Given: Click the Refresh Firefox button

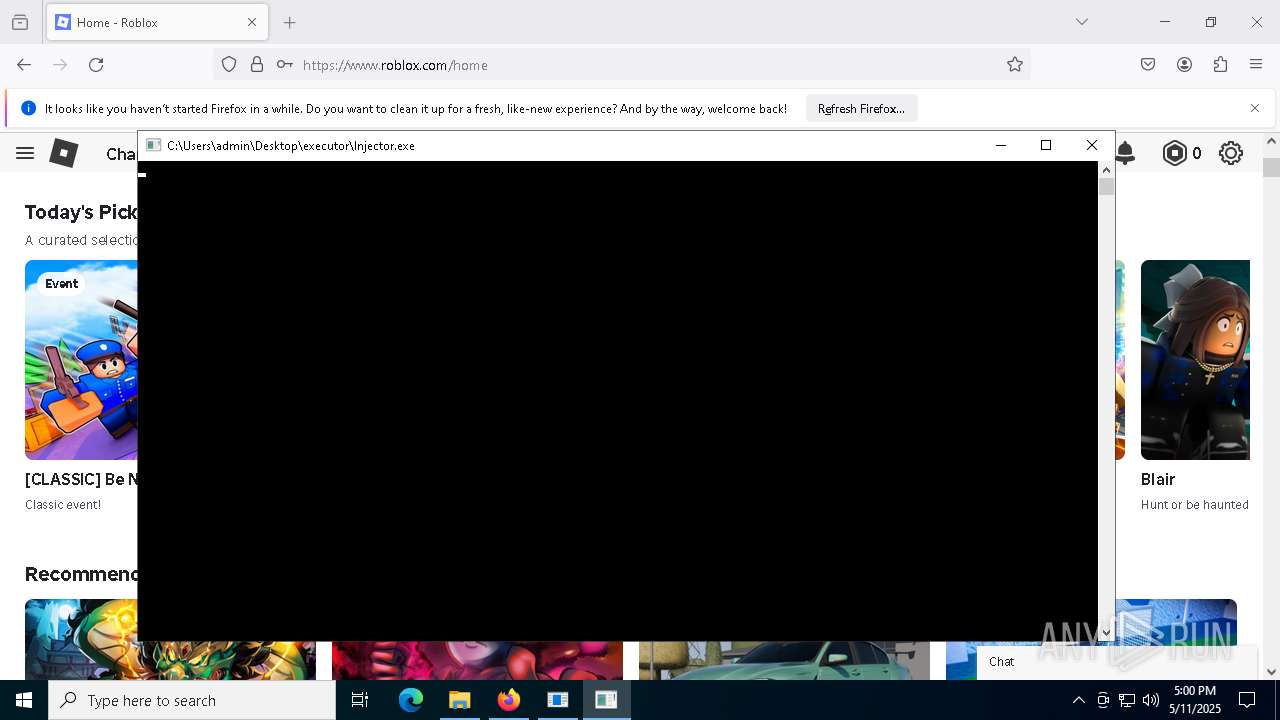Looking at the screenshot, I should (x=861, y=108).
